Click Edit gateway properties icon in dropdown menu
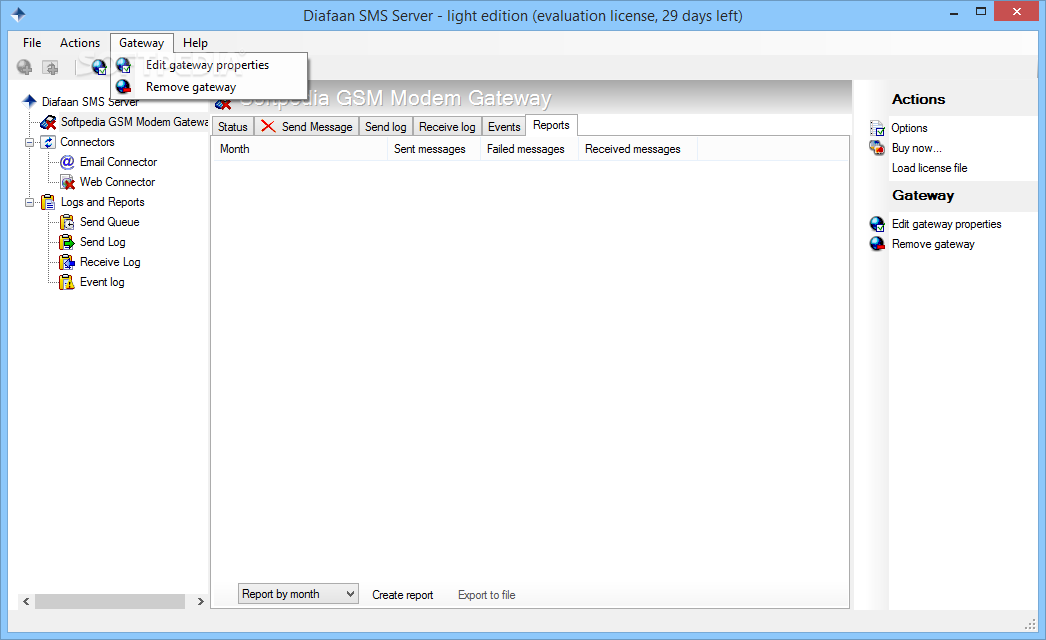1046x640 pixels. (123, 65)
